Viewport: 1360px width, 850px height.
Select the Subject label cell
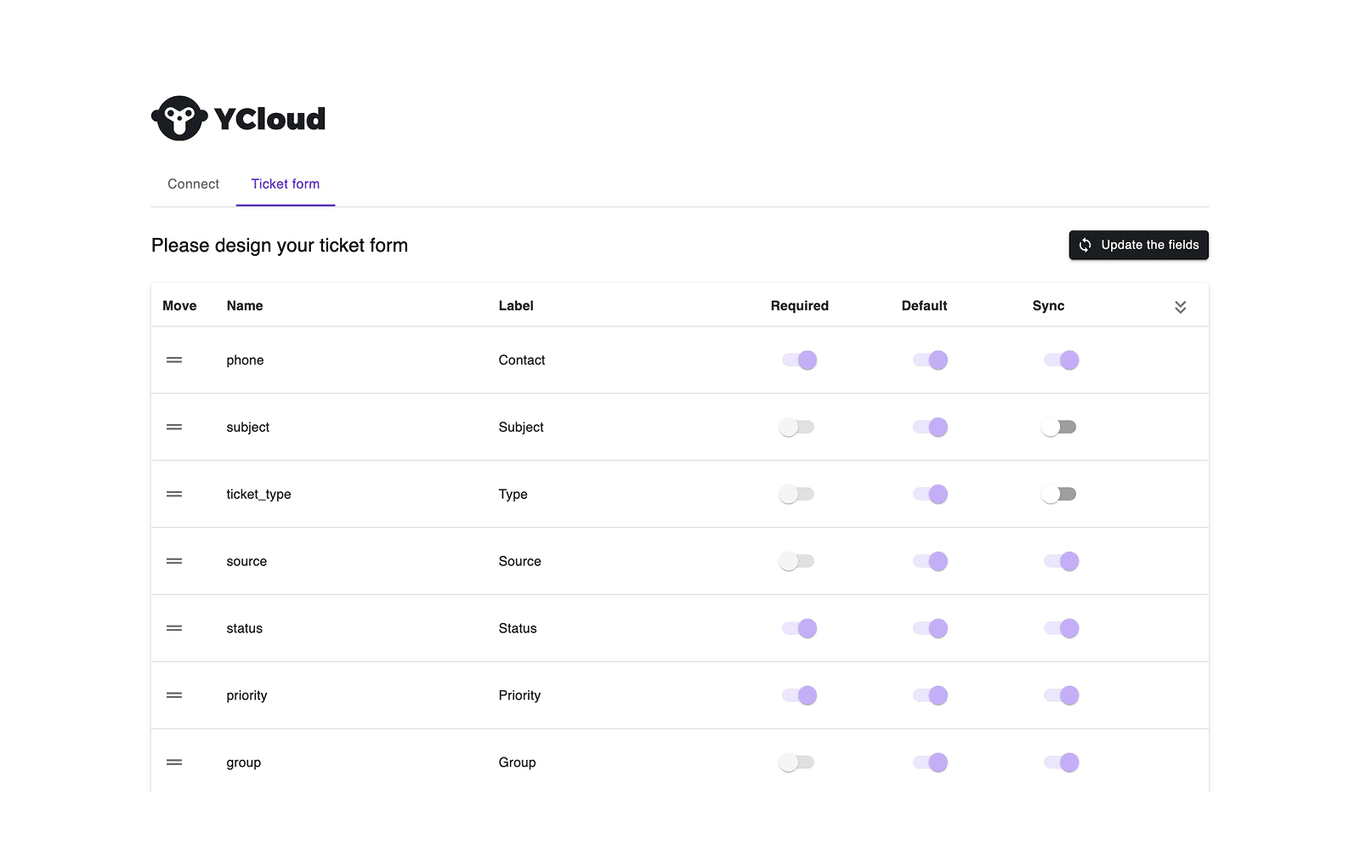pos(521,427)
